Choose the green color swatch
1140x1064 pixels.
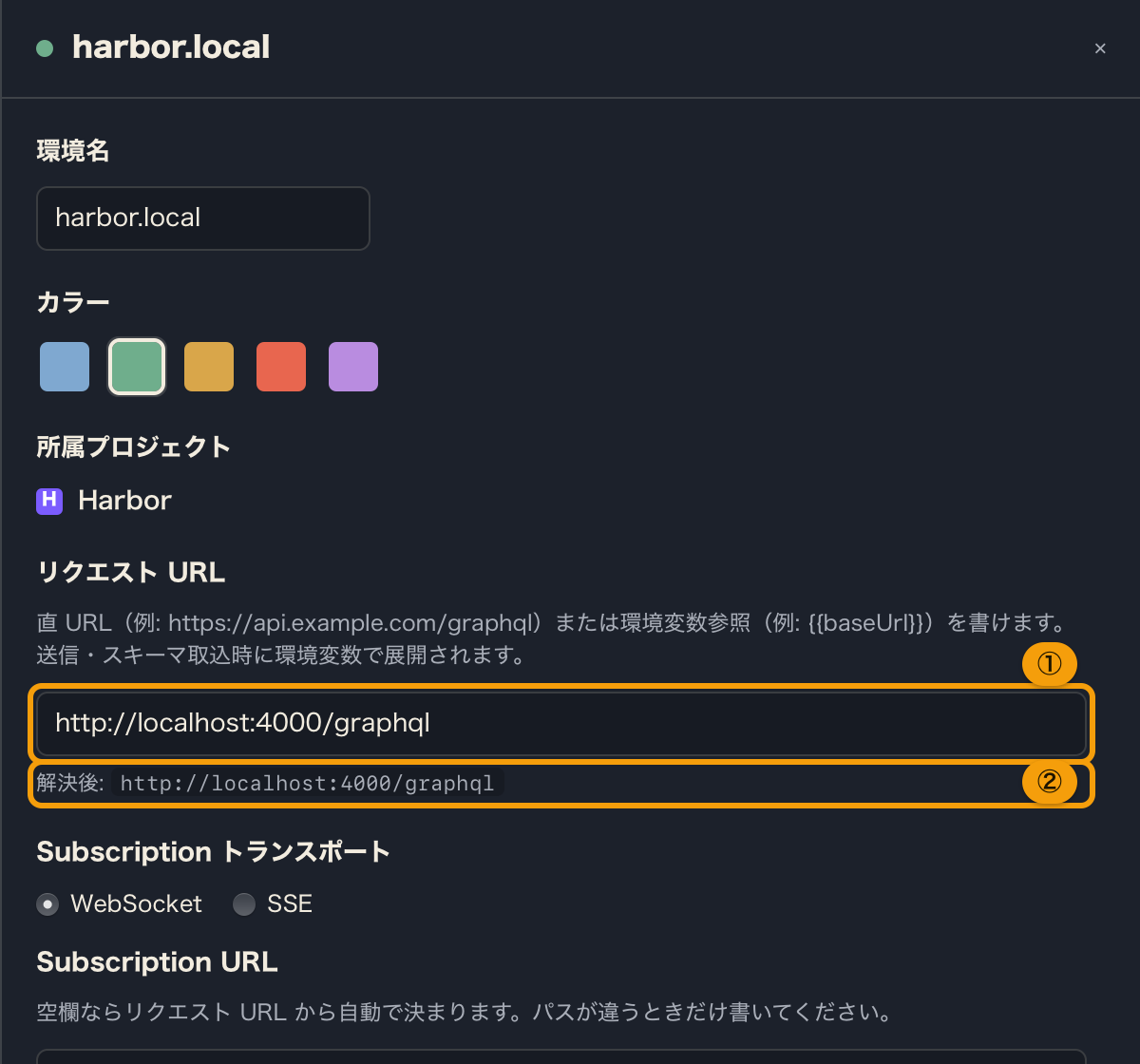tap(137, 367)
